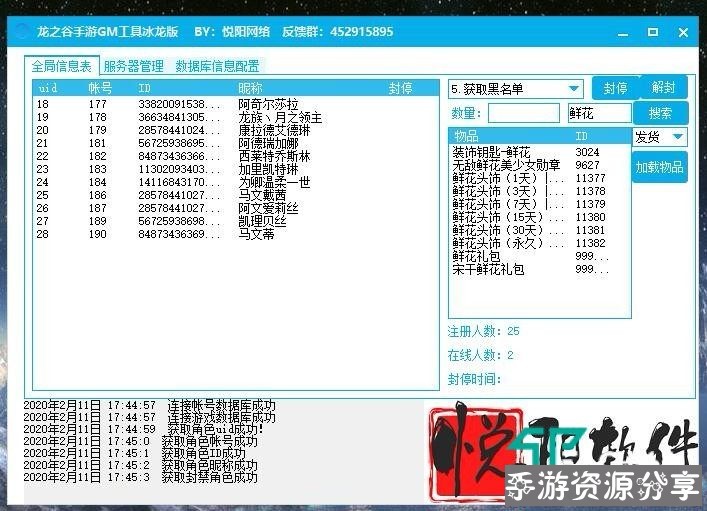Viewport: 707px width, 511px height.
Task: Click the search box containing 鲜花
Action: [x=598, y=113]
